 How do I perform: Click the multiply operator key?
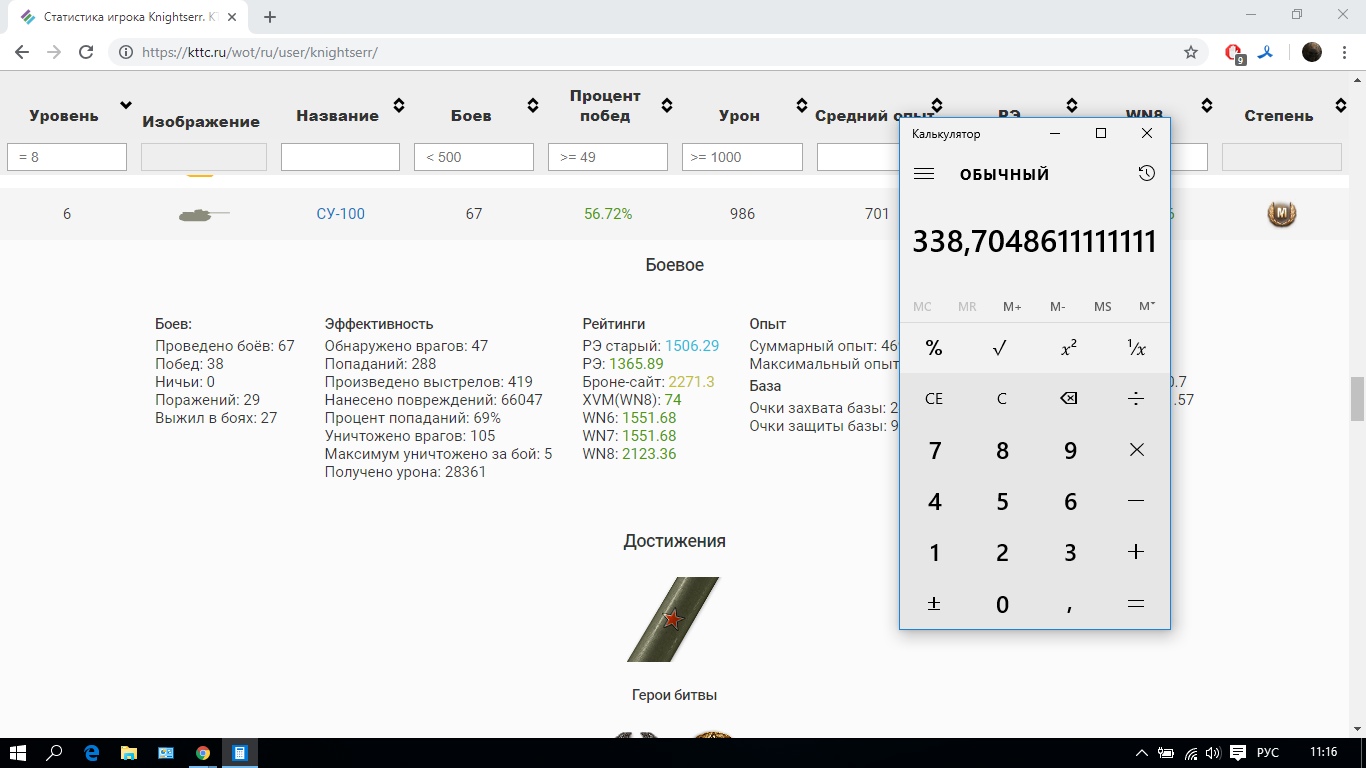(x=1136, y=450)
